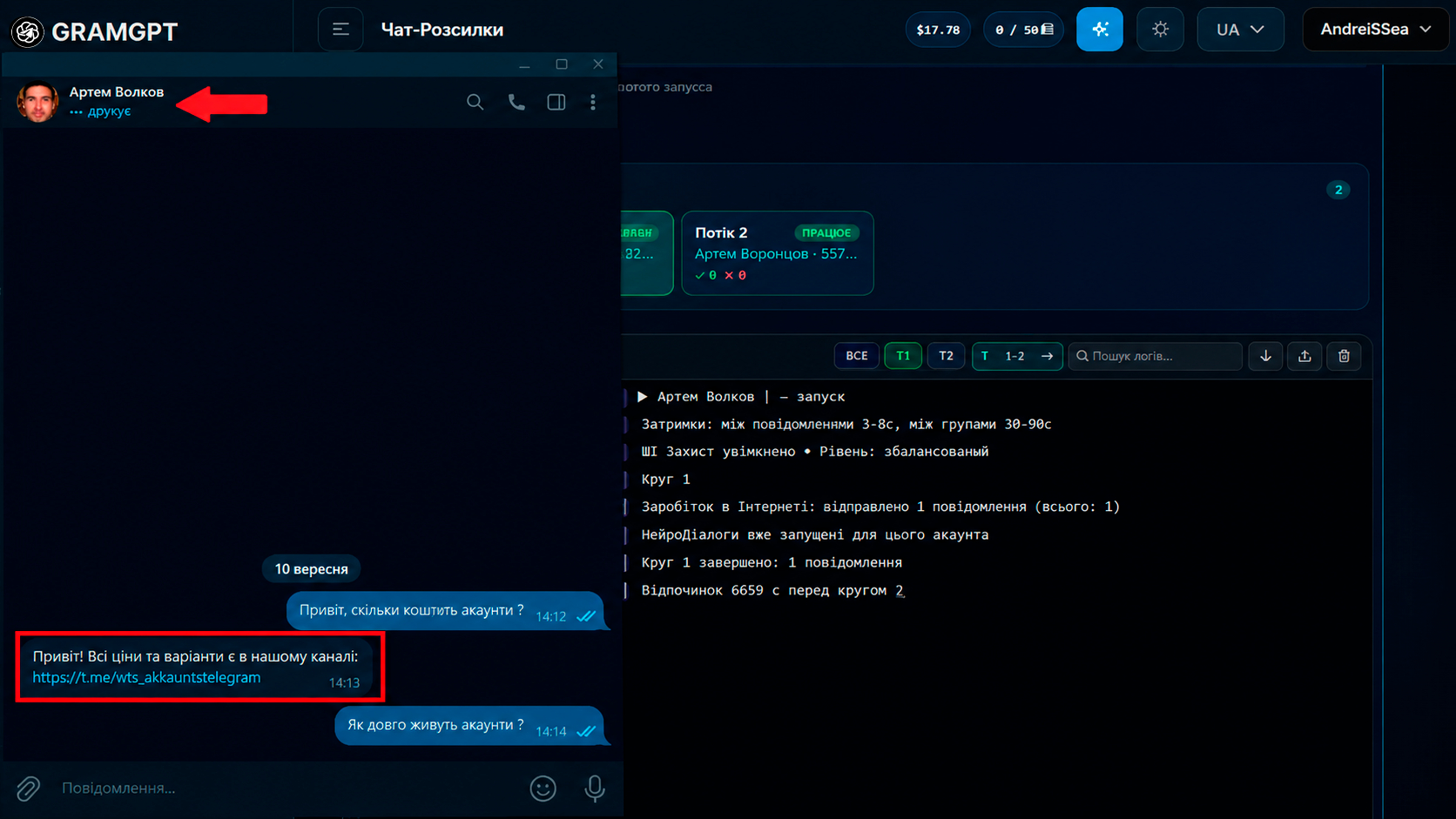1456x819 pixels.
Task: Open the AndreiSSea account dropdown
Action: pyautogui.click(x=1376, y=30)
